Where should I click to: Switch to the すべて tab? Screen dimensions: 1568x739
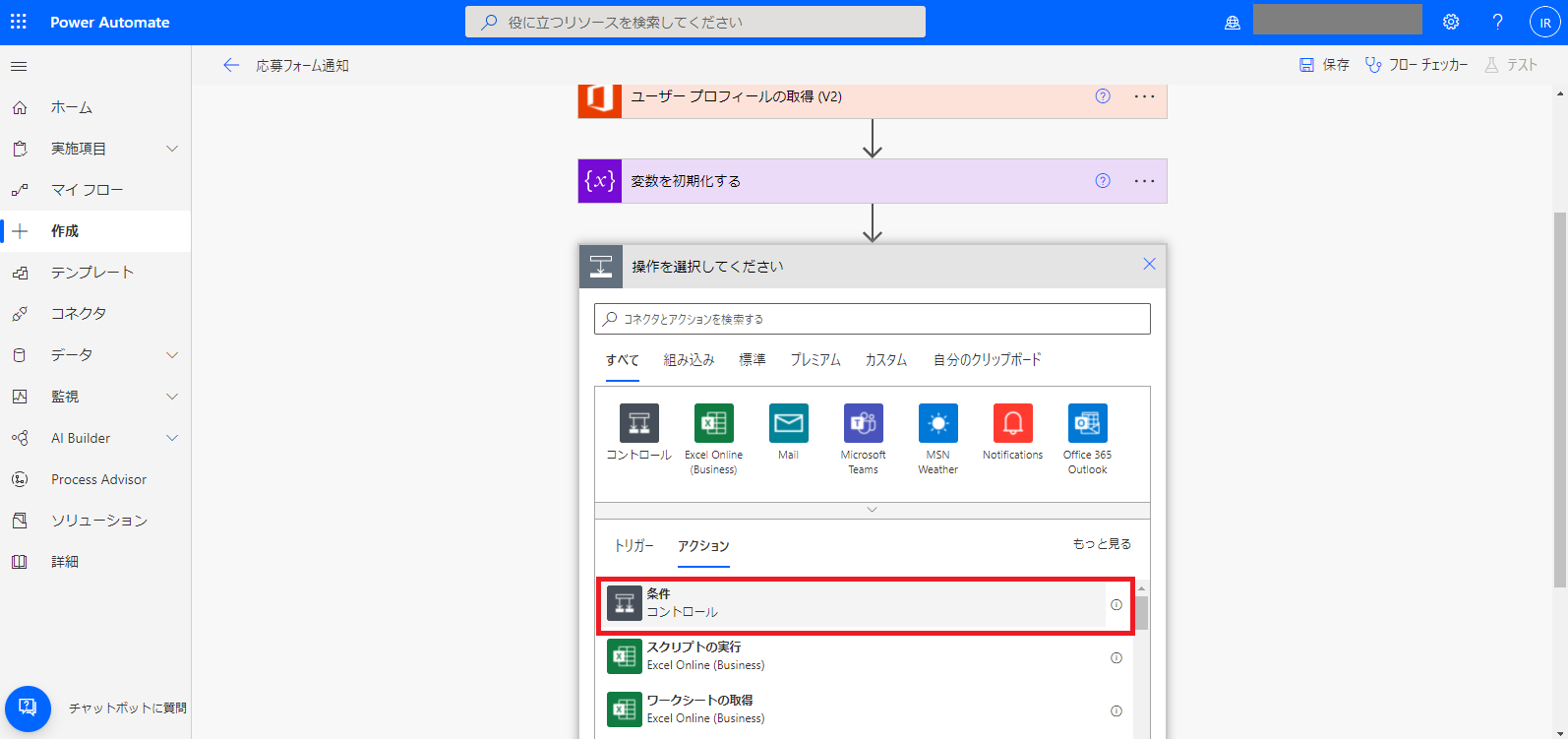pos(623,360)
